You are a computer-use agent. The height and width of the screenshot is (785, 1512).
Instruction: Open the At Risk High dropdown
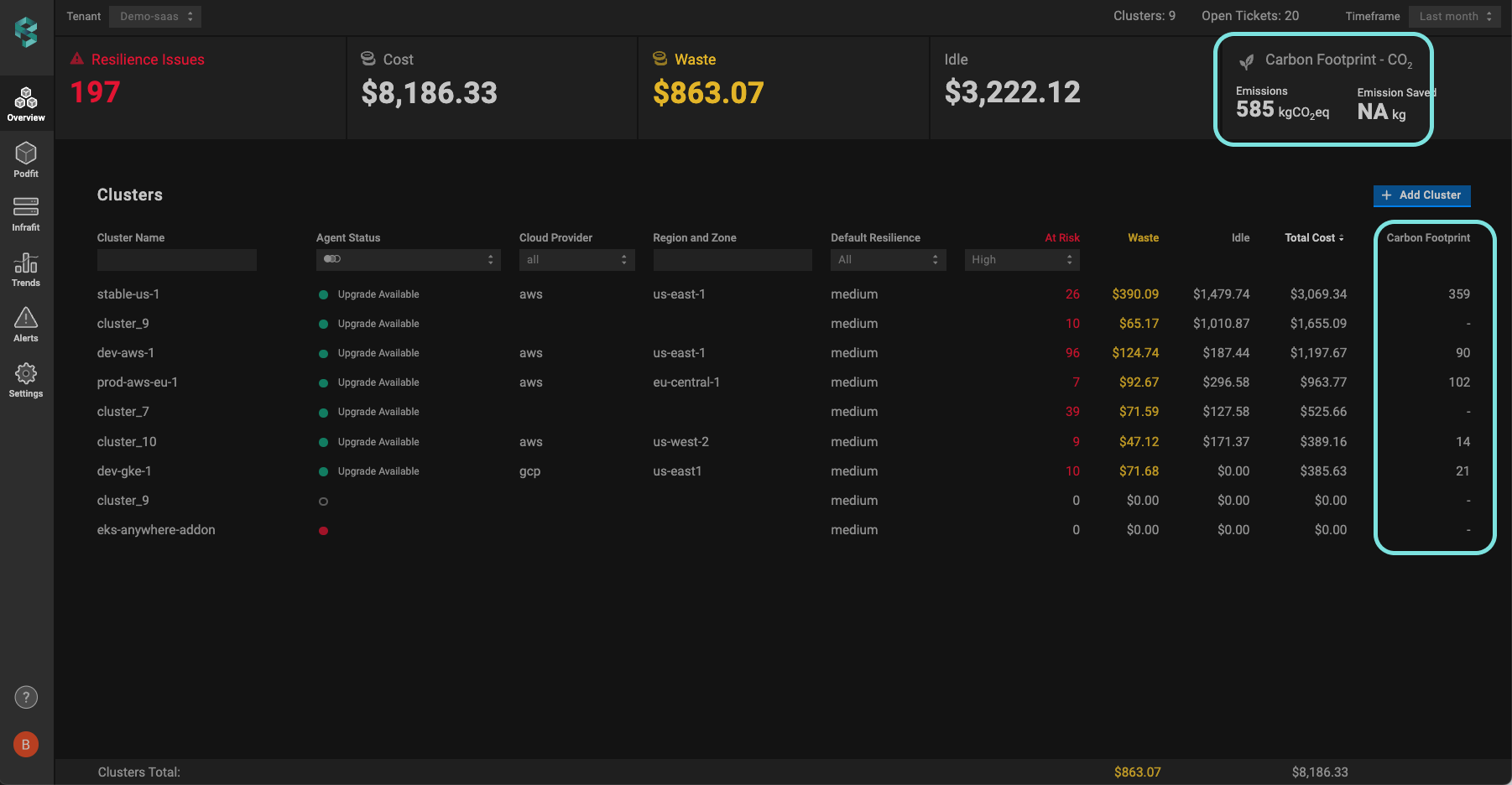pyautogui.click(x=1021, y=260)
